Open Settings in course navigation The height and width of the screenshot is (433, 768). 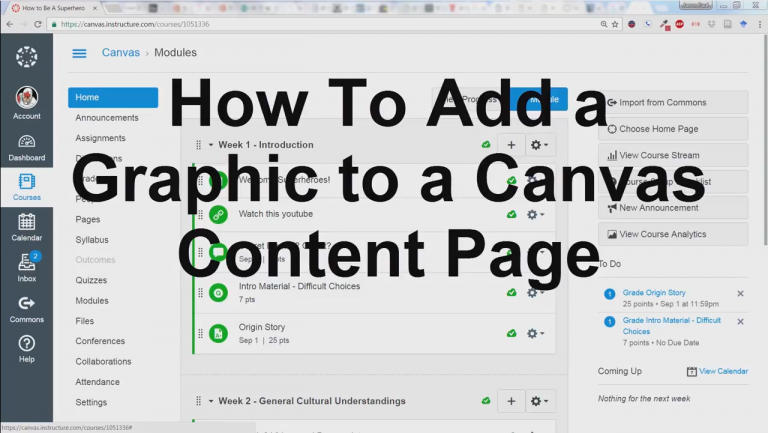click(91, 403)
